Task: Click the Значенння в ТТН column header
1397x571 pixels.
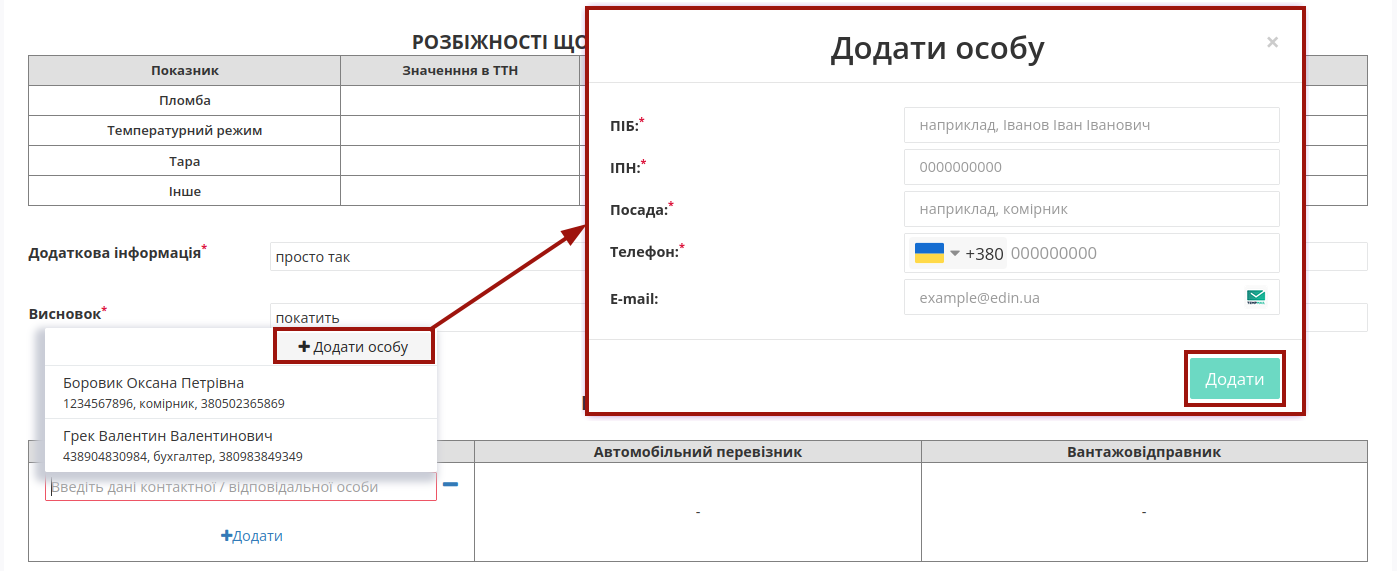Action: click(460, 71)
